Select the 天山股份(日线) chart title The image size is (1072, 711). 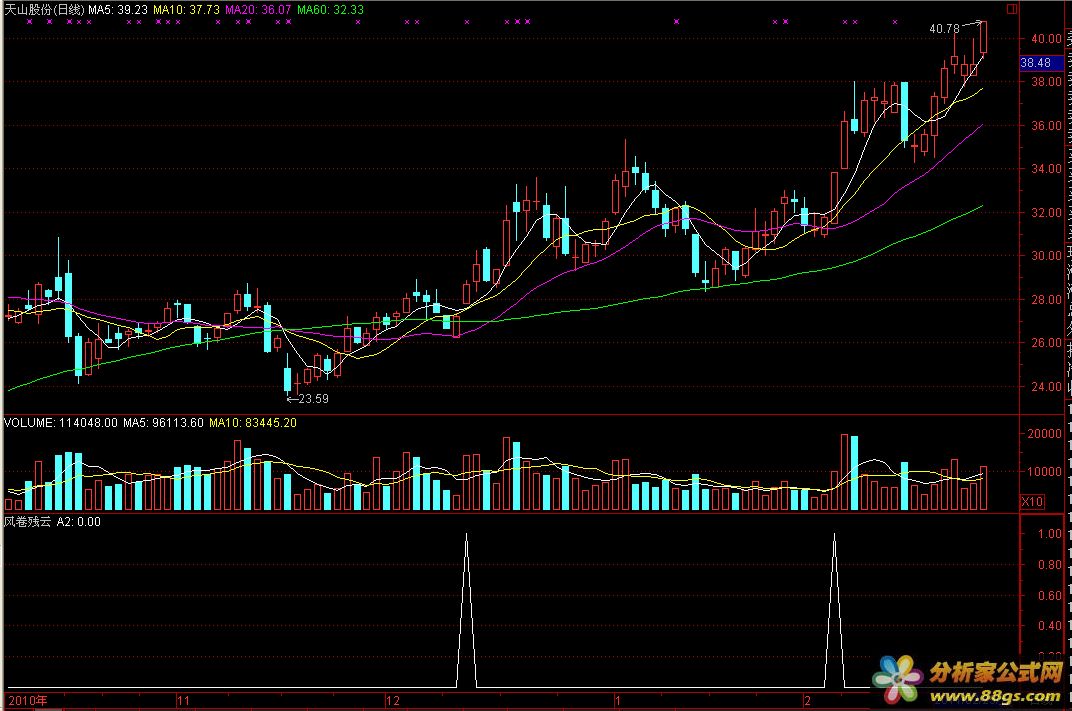pos(44,10)
